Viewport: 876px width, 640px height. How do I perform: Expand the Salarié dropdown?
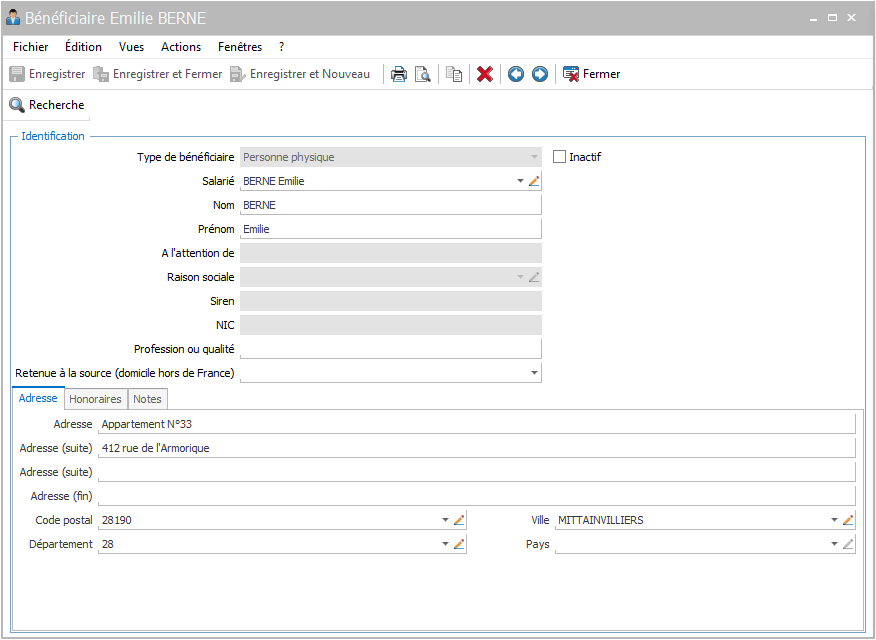pos(520,181)
